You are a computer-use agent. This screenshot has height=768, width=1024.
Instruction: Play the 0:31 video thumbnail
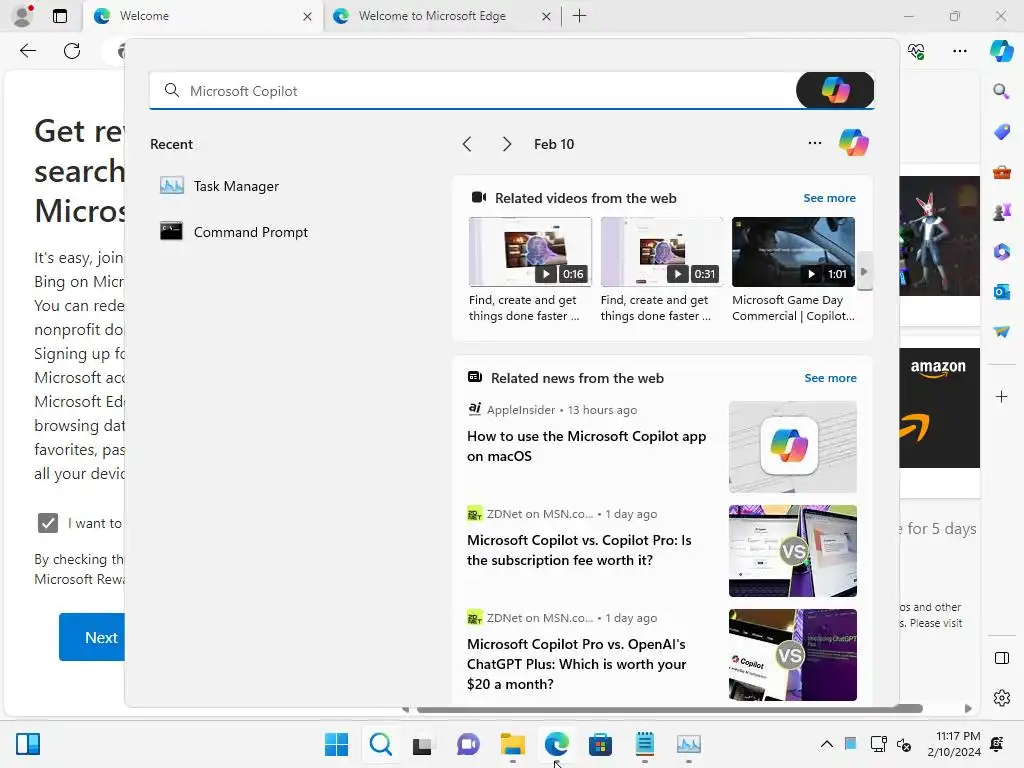662,252
